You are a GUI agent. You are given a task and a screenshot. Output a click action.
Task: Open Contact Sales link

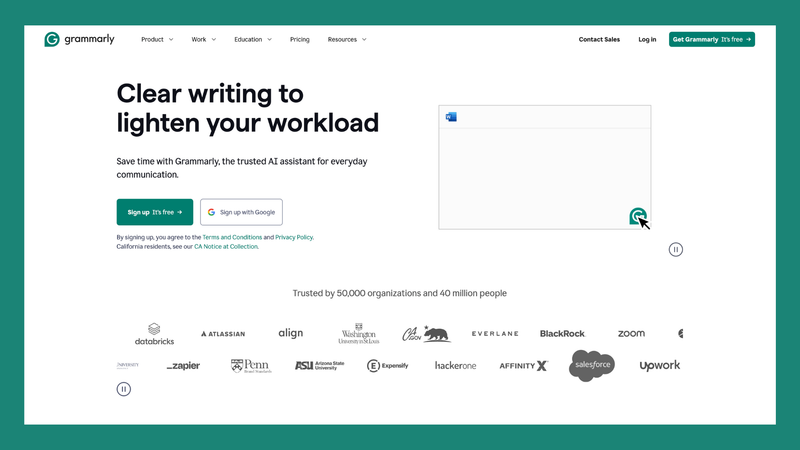pyautogui.click(x=599, y=39)
